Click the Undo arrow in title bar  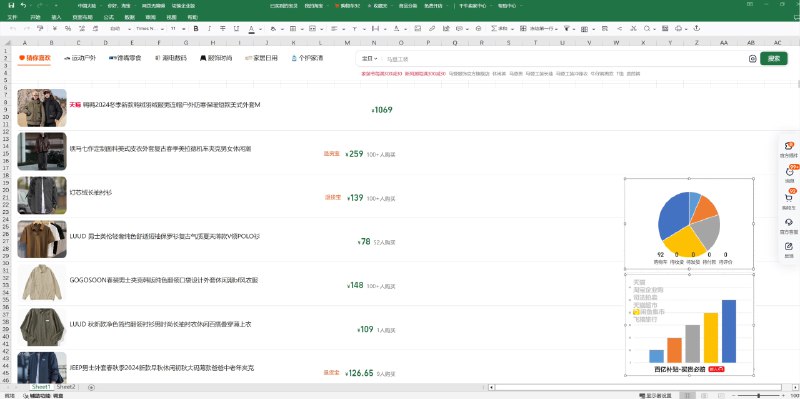(x=23, y=5)
